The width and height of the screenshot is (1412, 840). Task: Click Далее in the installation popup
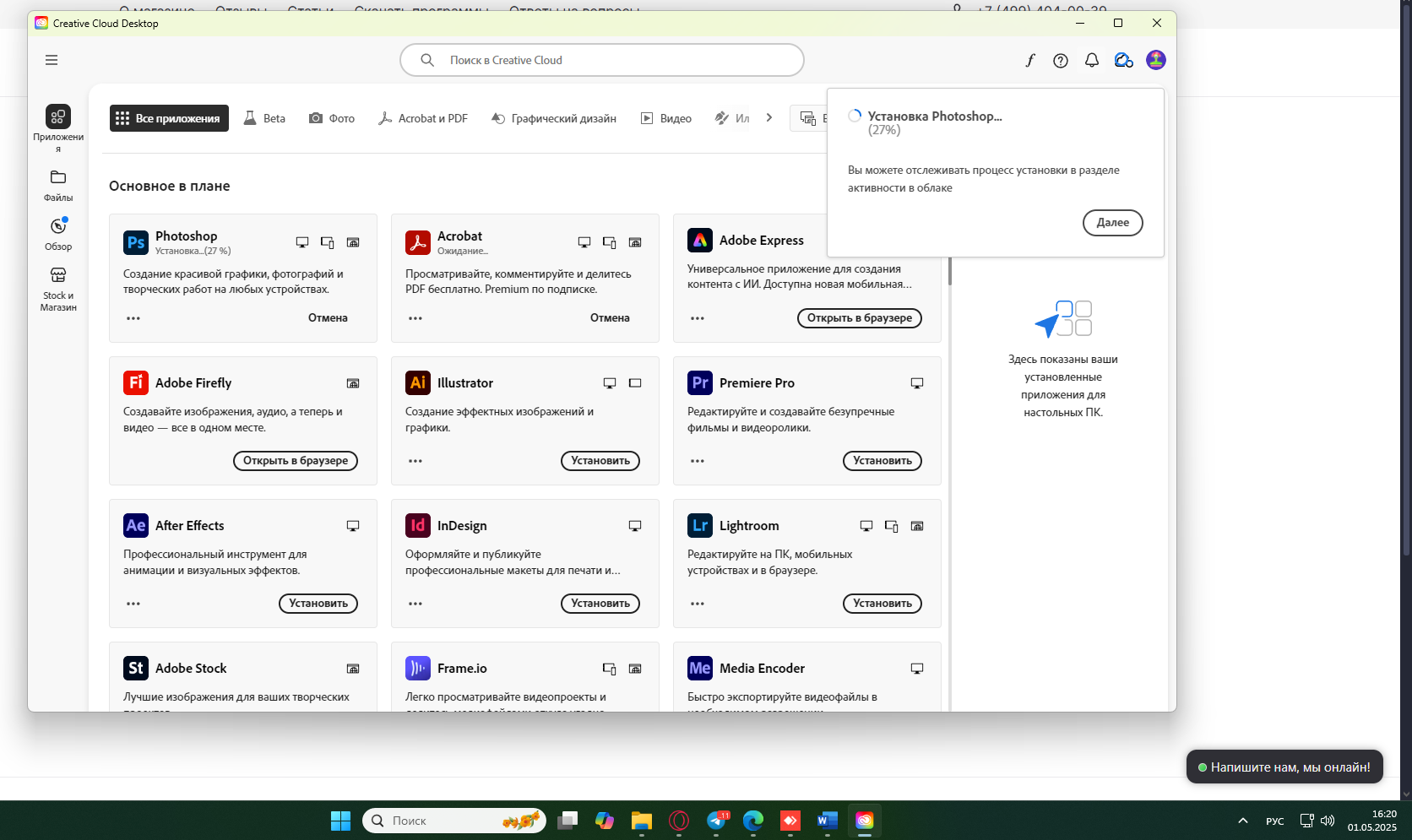coord(1112,223)
